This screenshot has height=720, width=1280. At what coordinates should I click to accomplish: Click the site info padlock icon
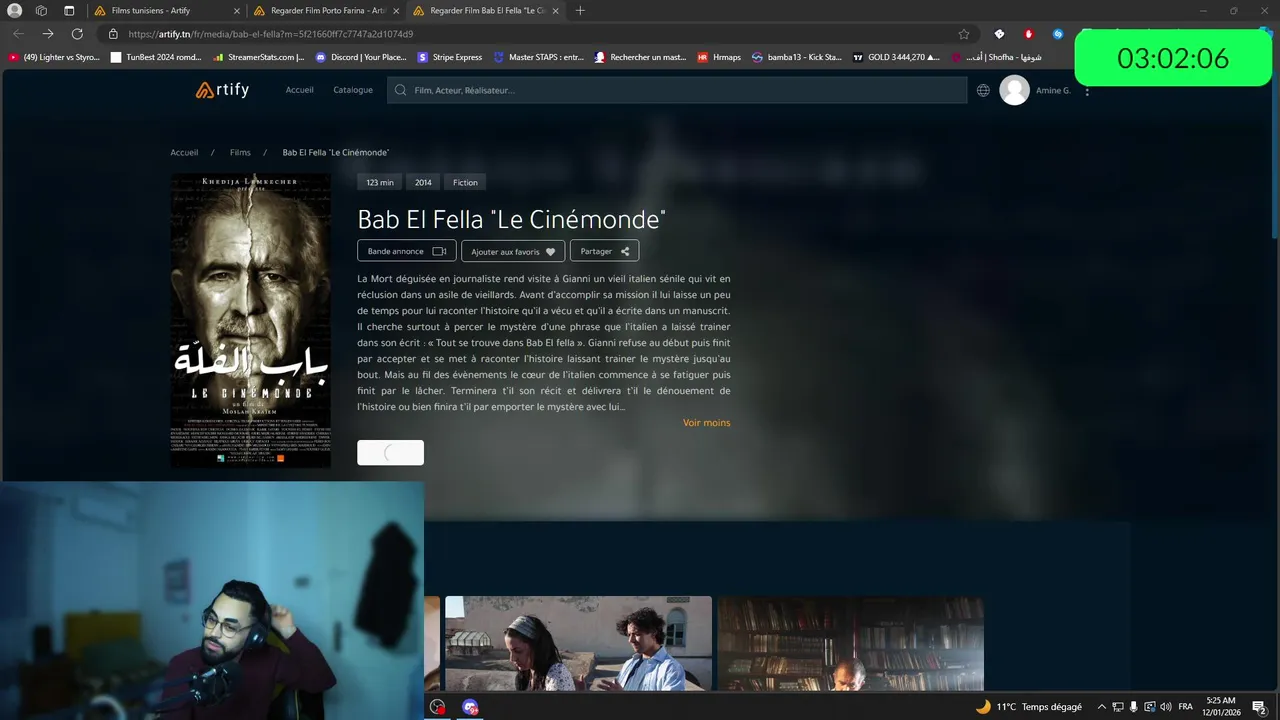(x=114, y=33)
